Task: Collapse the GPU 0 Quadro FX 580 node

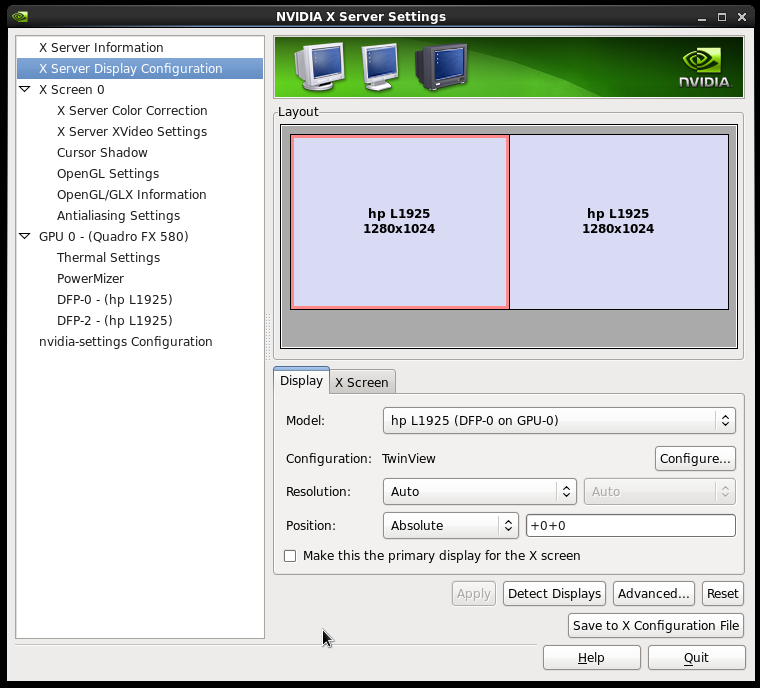Action: point(25,237)
